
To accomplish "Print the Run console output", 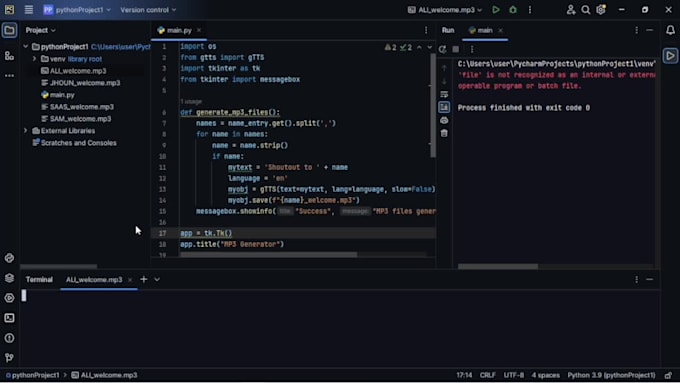I will tap(444, 120).
